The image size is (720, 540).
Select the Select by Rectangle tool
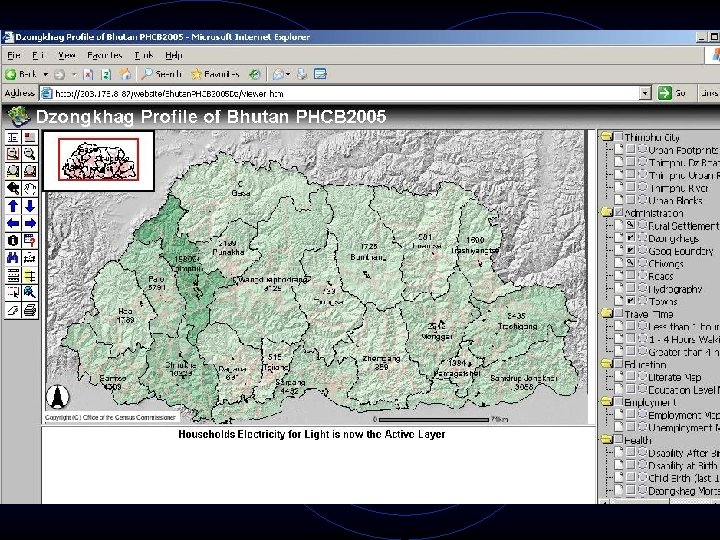click(x=13, y=292)
